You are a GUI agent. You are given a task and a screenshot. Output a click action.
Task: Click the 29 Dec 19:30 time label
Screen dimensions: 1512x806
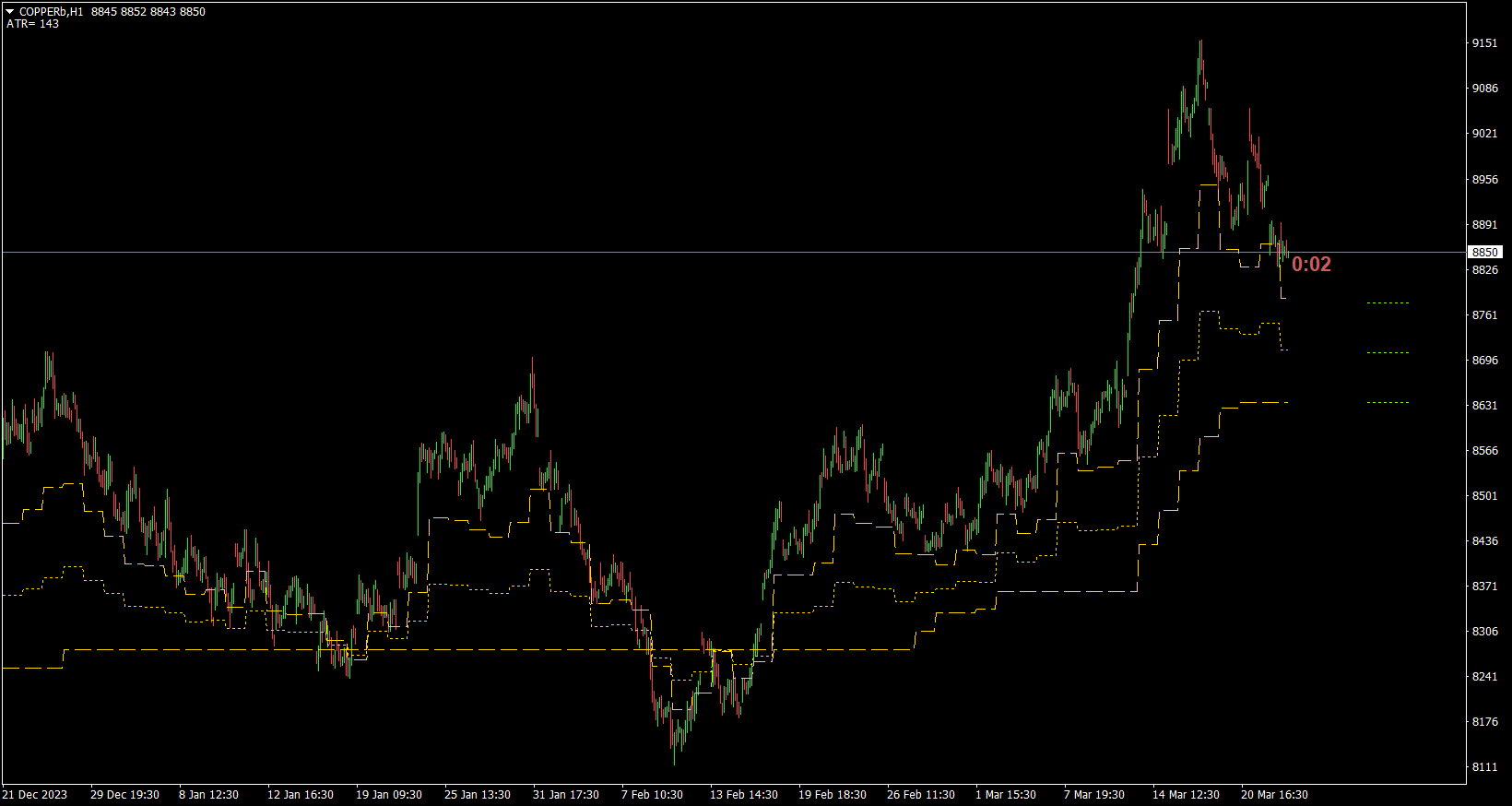point(124,795)
